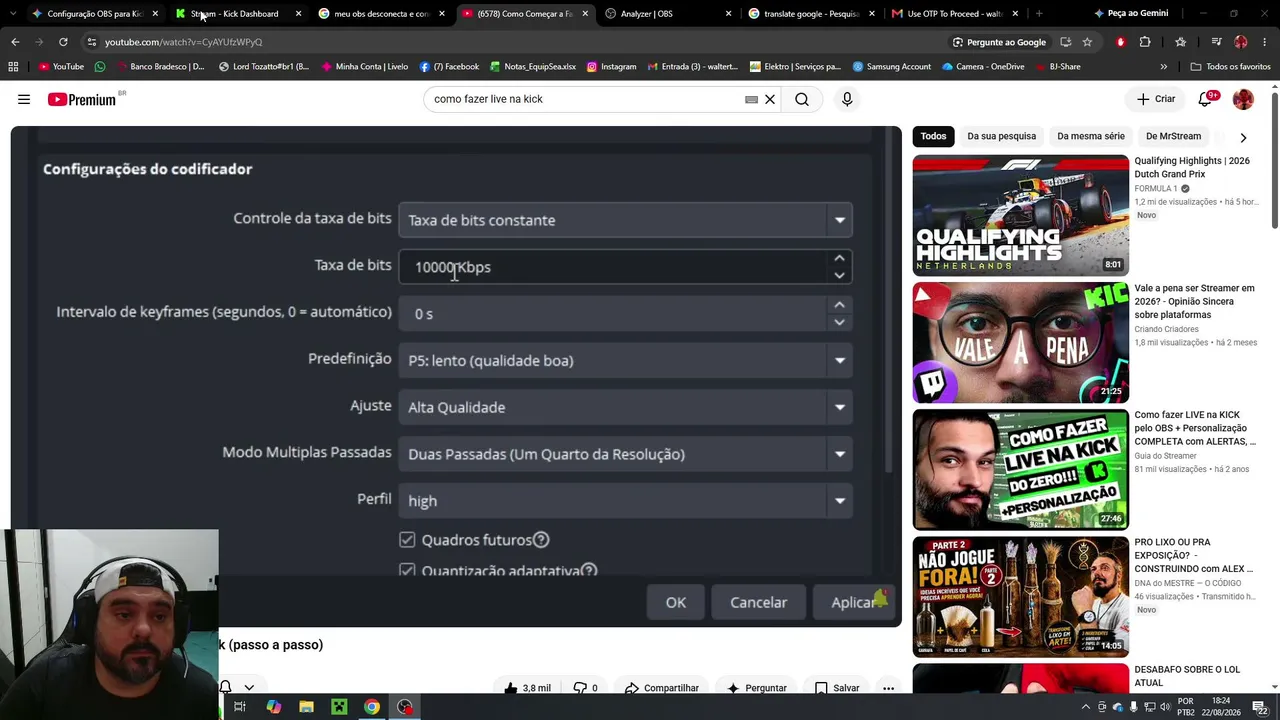Image resolution: width=1280 pixels, height=720 pixels.
Task: Open Ajuste Alta Qualidade dropdown
Action: click(625, 407)
